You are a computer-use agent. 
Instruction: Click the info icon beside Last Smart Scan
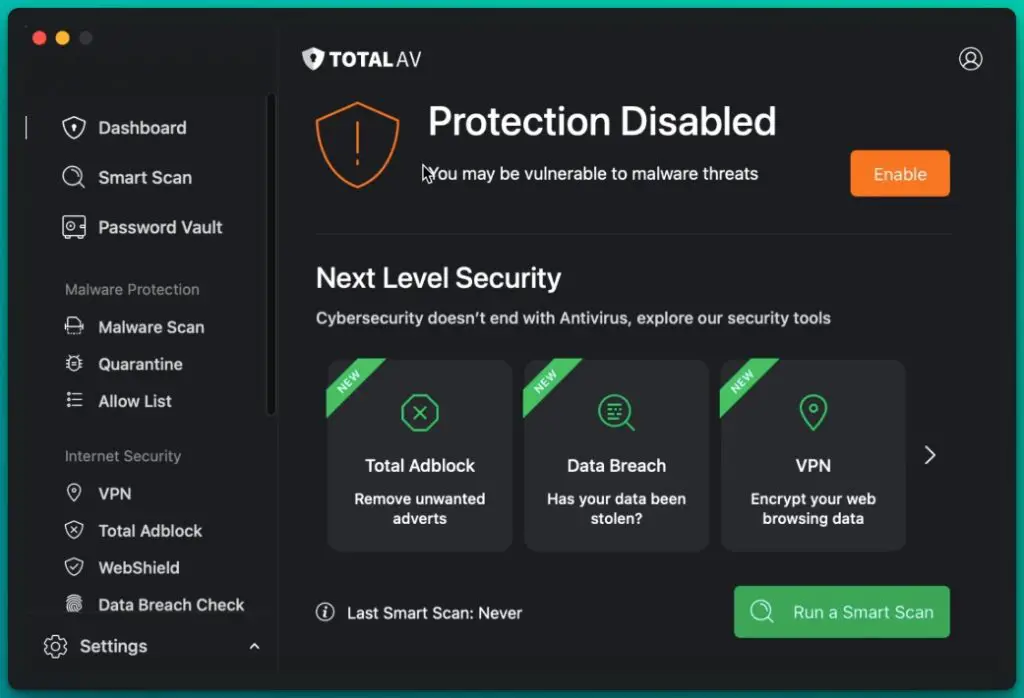click(x=325, y=612)
